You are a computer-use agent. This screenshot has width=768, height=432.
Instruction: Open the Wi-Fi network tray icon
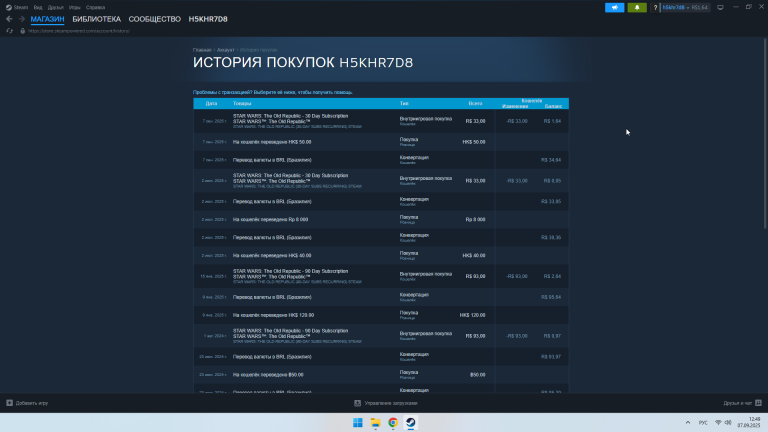(718, 423)
